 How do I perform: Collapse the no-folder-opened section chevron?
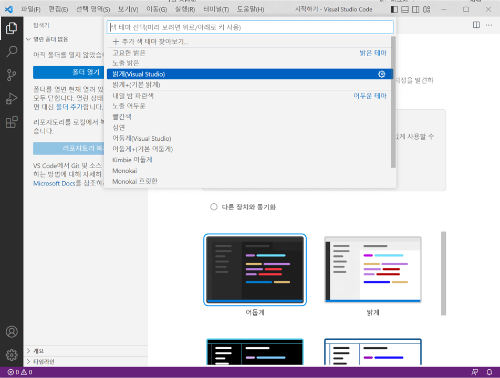coord(29,39)
